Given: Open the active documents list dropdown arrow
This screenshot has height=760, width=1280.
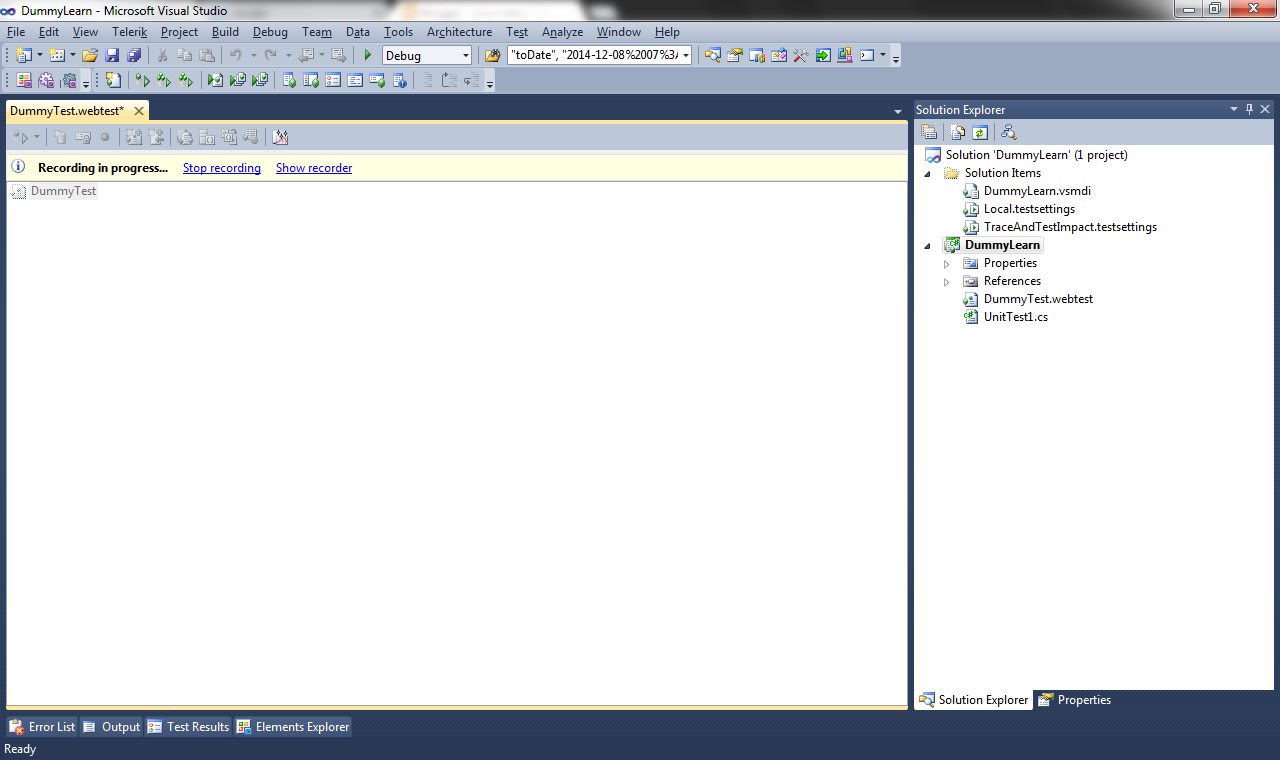Looking at the screenshot, I should 898,111.
